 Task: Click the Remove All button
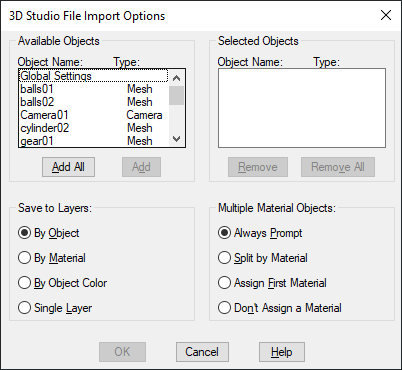tap(338, 167)
